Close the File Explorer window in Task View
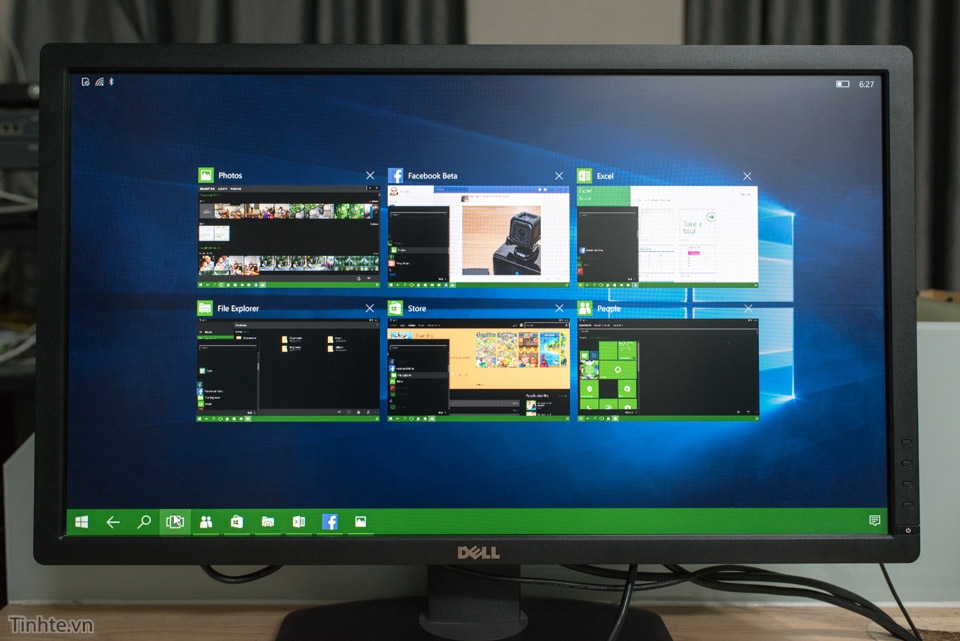 point(370,308)
